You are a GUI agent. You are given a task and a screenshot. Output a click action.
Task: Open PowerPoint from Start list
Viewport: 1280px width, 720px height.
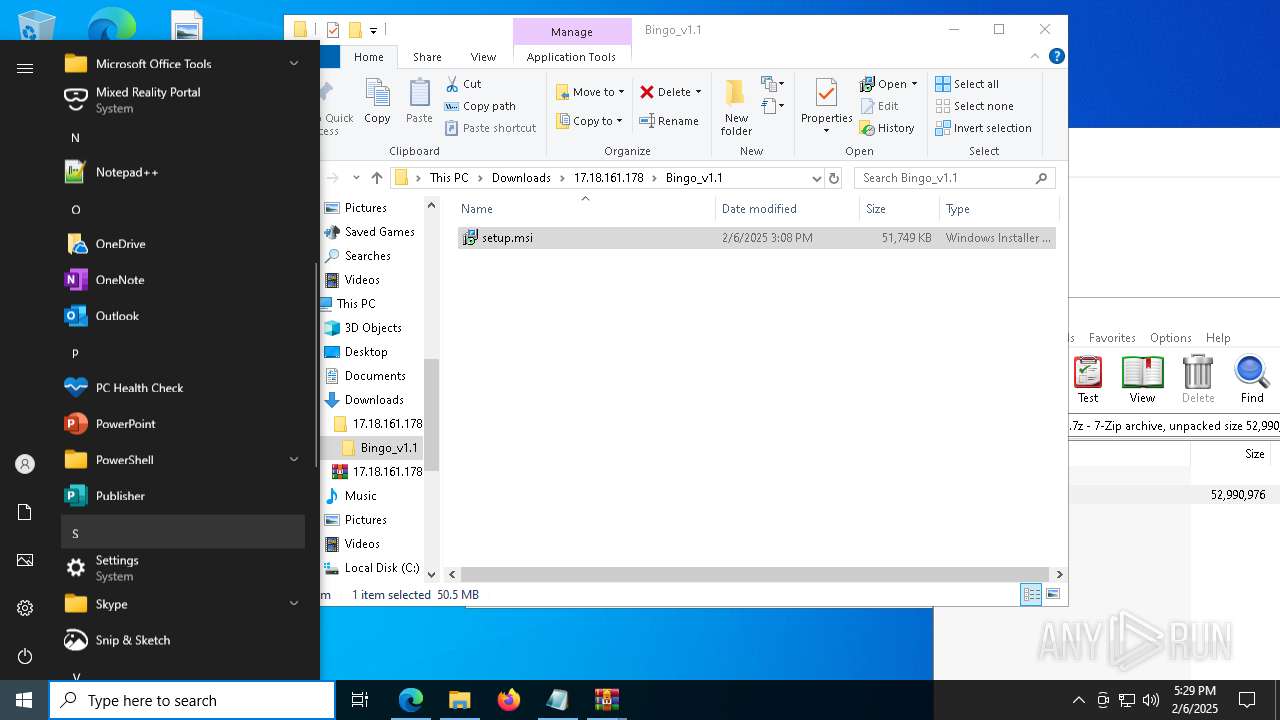[183, 424]
